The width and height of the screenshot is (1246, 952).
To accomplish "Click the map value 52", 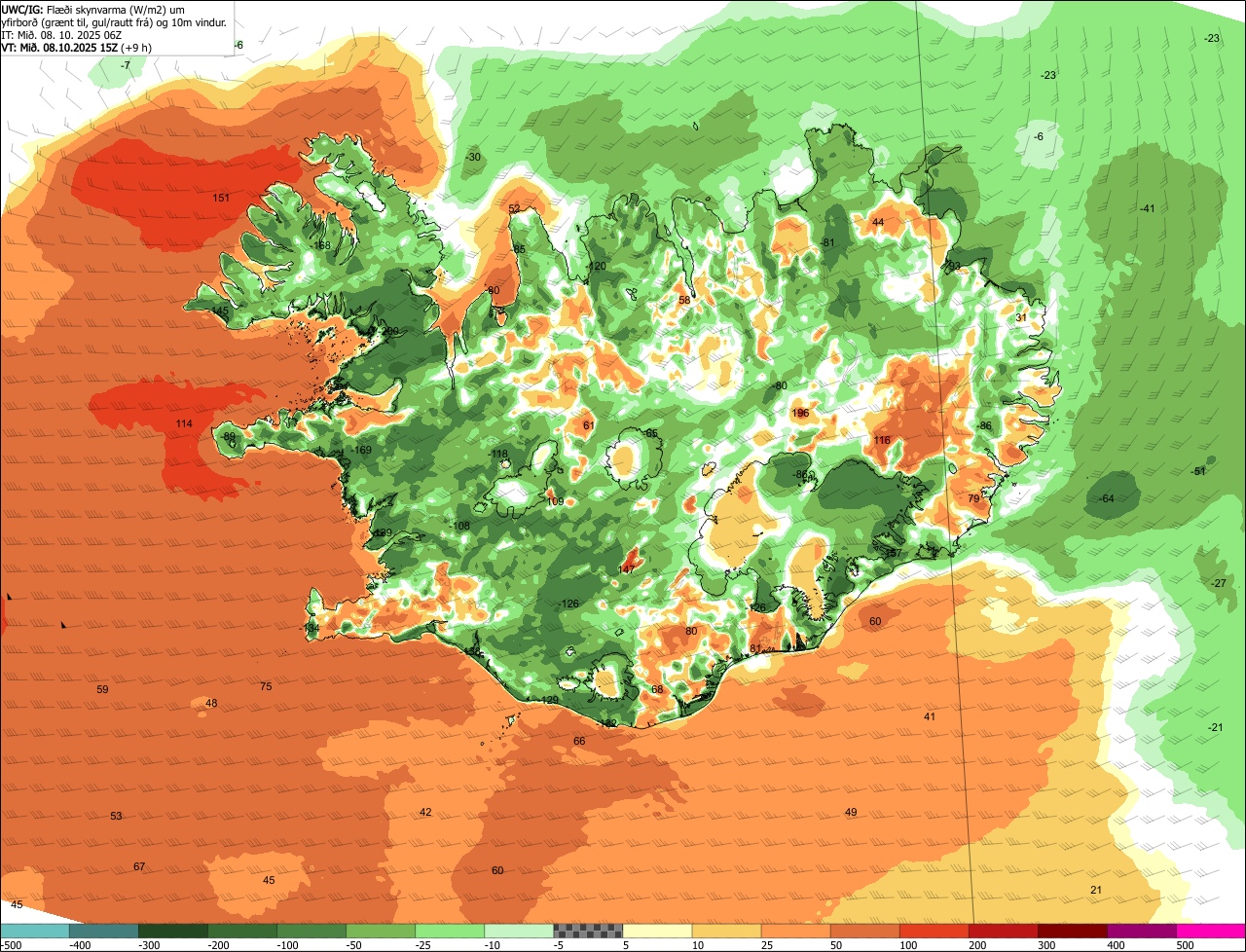I will [514, 208].
